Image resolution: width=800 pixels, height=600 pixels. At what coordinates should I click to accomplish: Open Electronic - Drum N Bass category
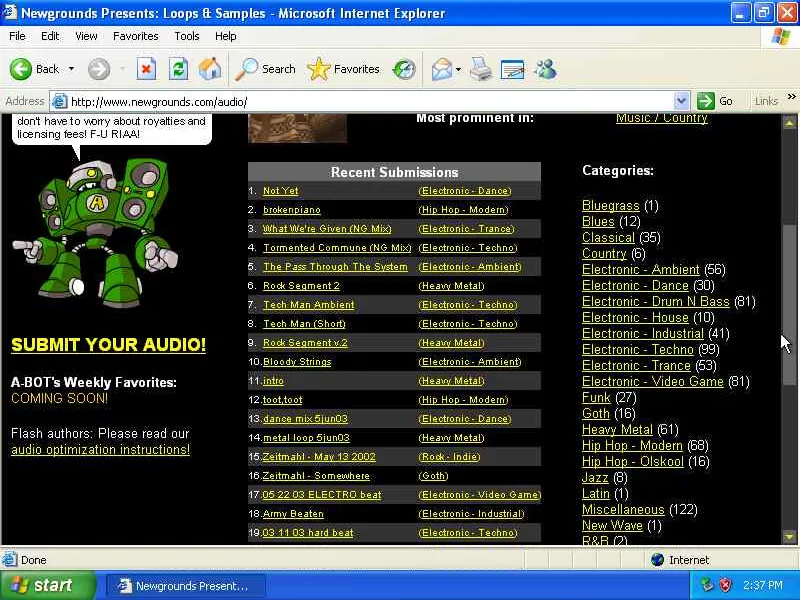656,302
